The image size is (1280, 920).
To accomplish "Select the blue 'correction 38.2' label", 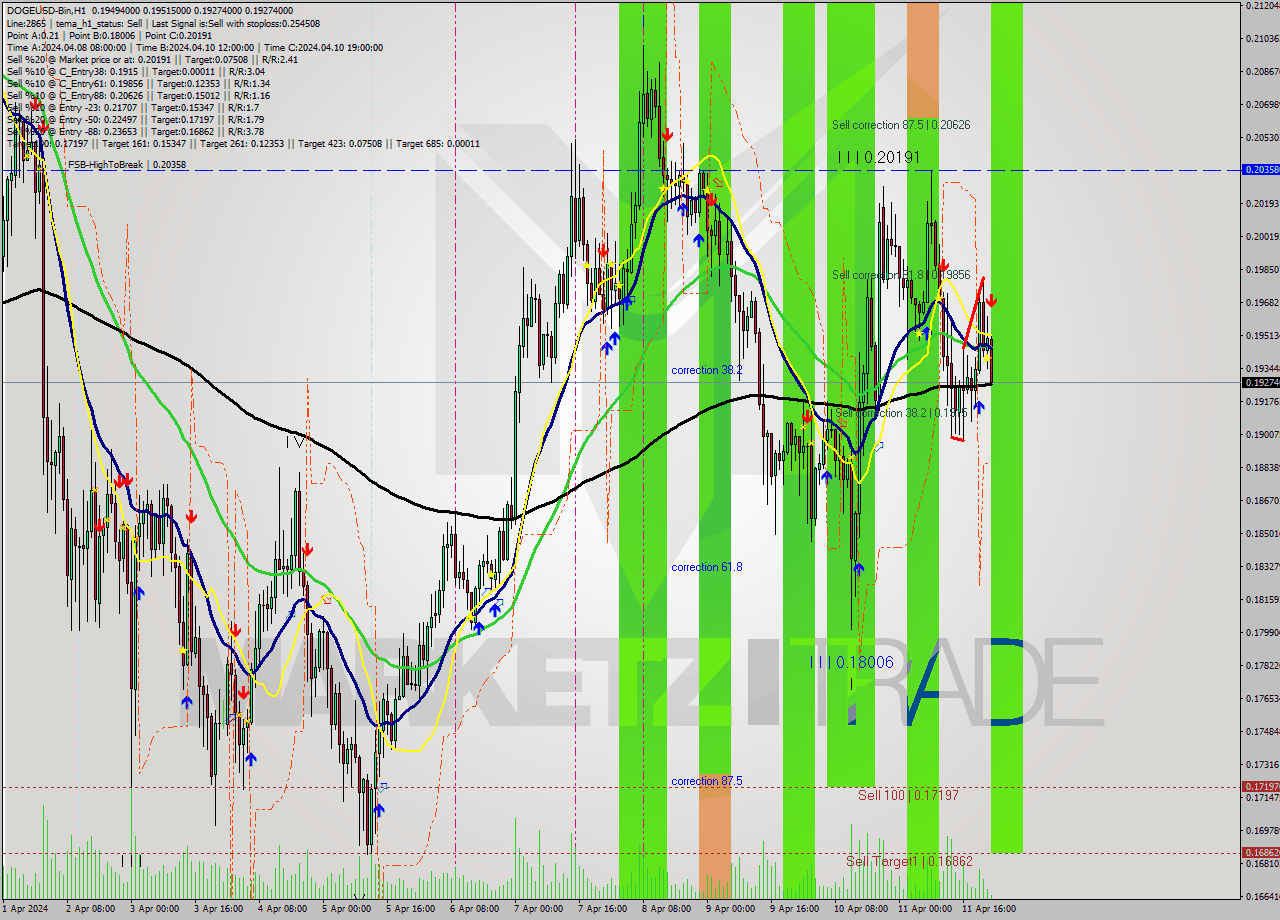I will point(707,370).
